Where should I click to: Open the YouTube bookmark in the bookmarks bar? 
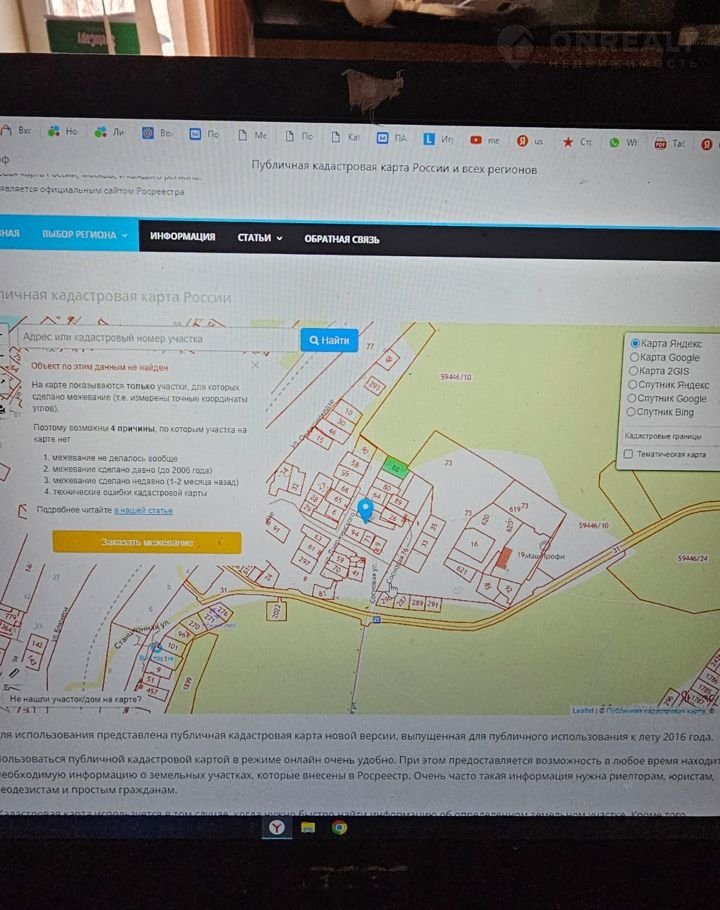476,141
